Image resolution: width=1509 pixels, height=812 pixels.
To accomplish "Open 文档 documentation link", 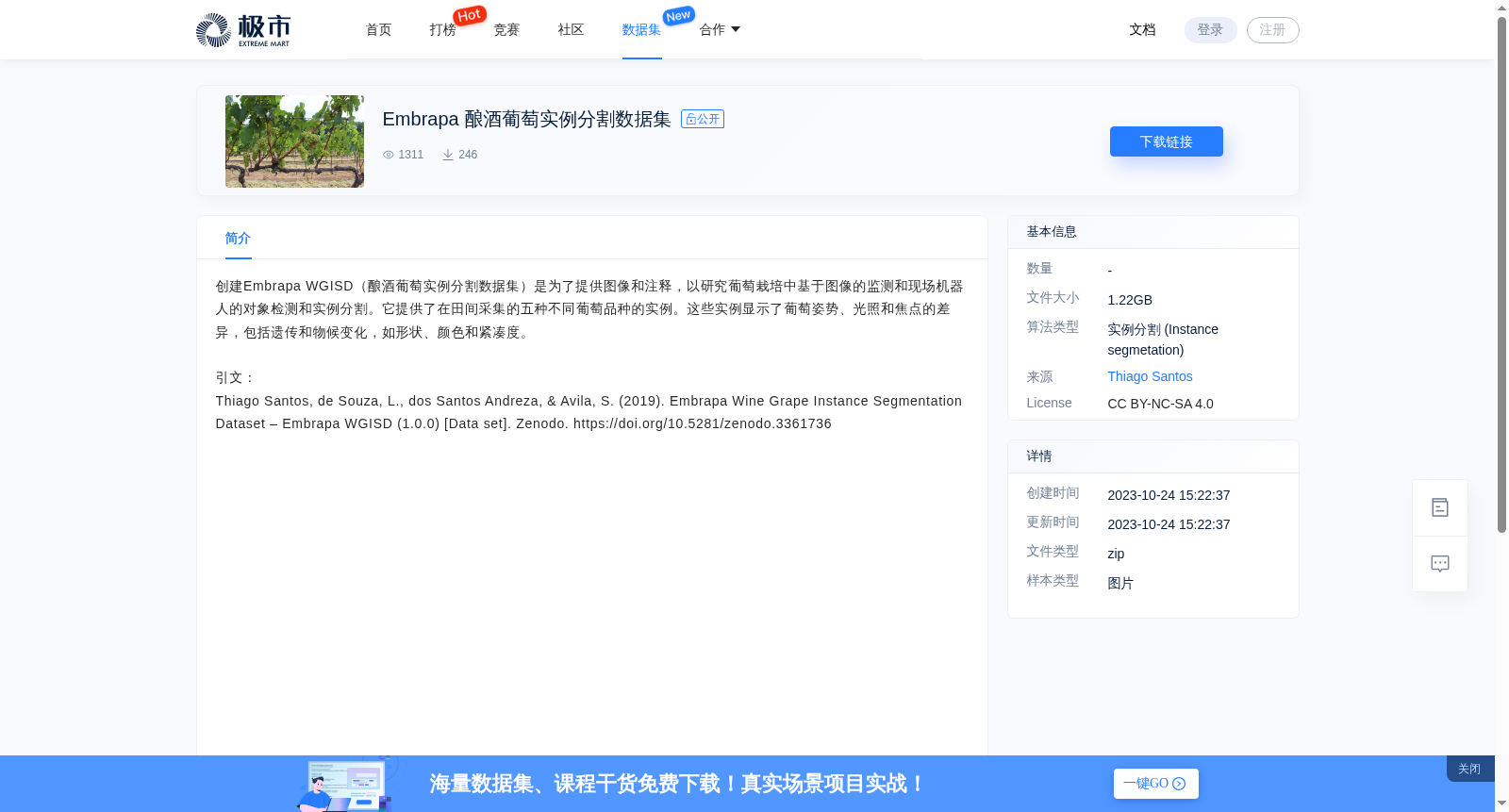I will (x=1142, y=30).
